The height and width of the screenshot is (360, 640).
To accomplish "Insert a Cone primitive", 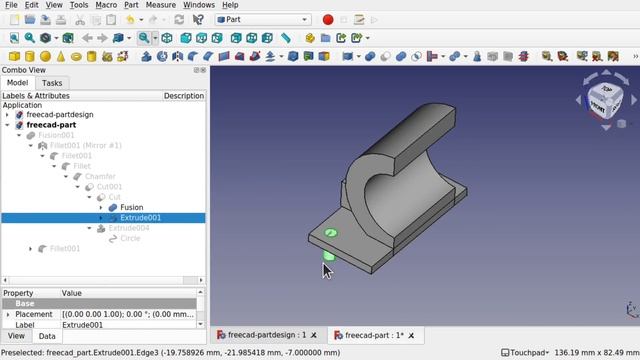I will 61,56.
